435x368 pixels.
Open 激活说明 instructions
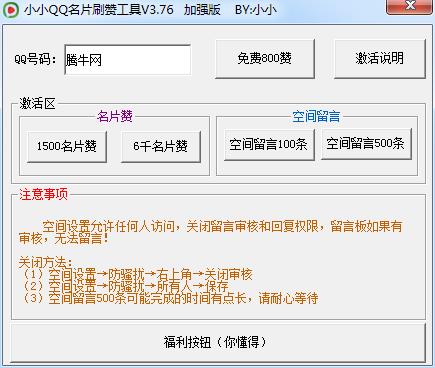point(380,59)
